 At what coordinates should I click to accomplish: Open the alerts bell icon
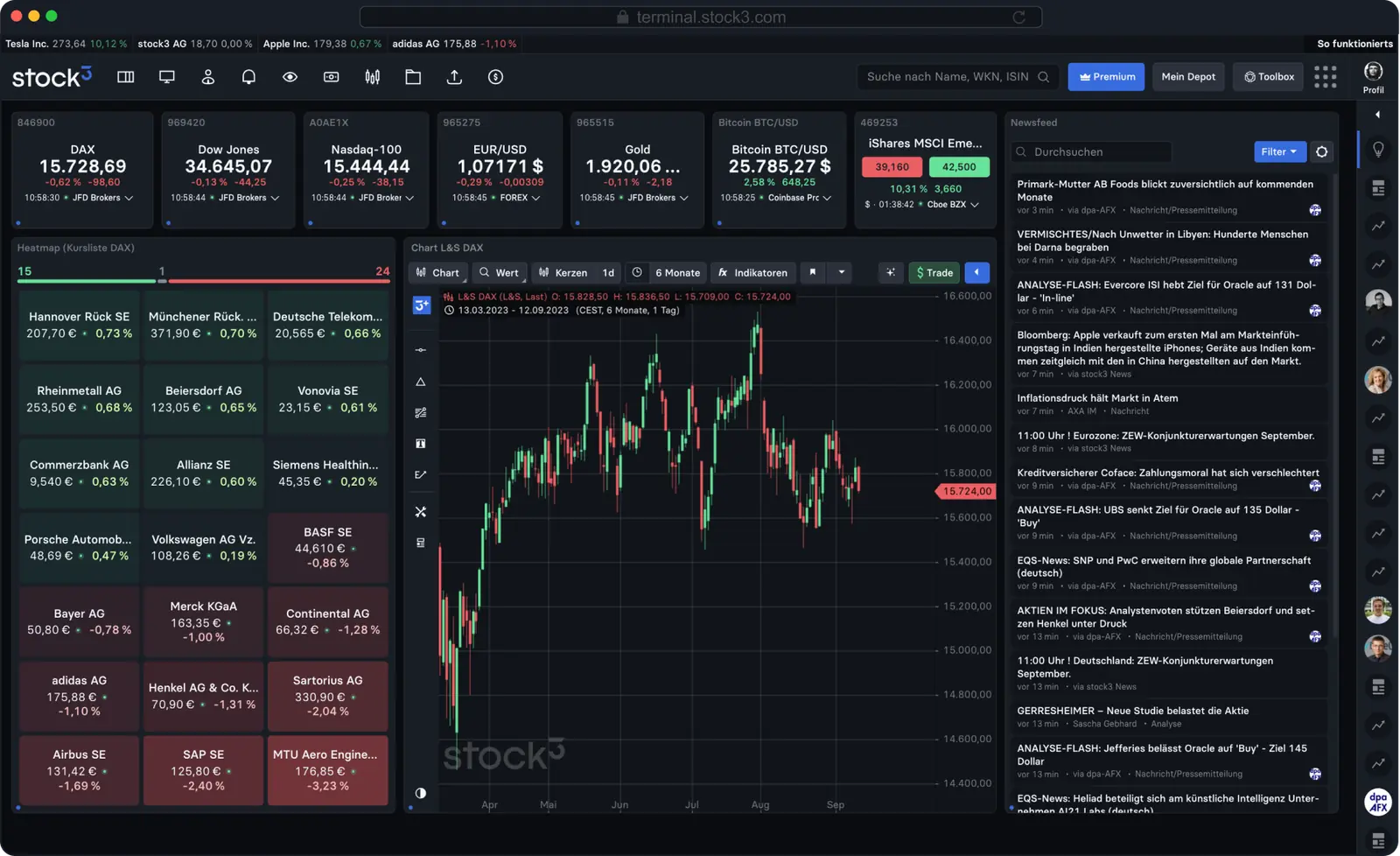[248, 77]
